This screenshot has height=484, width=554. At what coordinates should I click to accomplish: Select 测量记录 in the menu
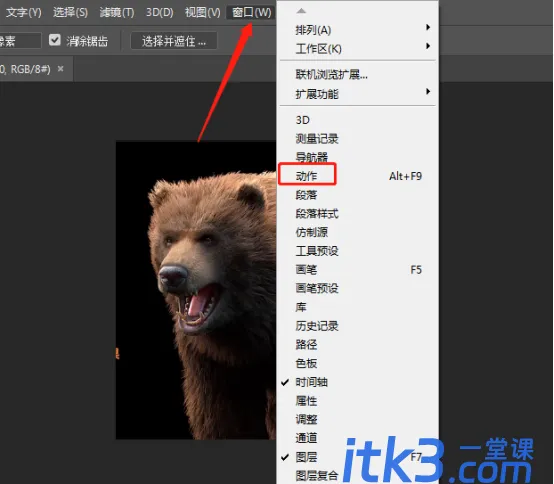tap(358, 138)
